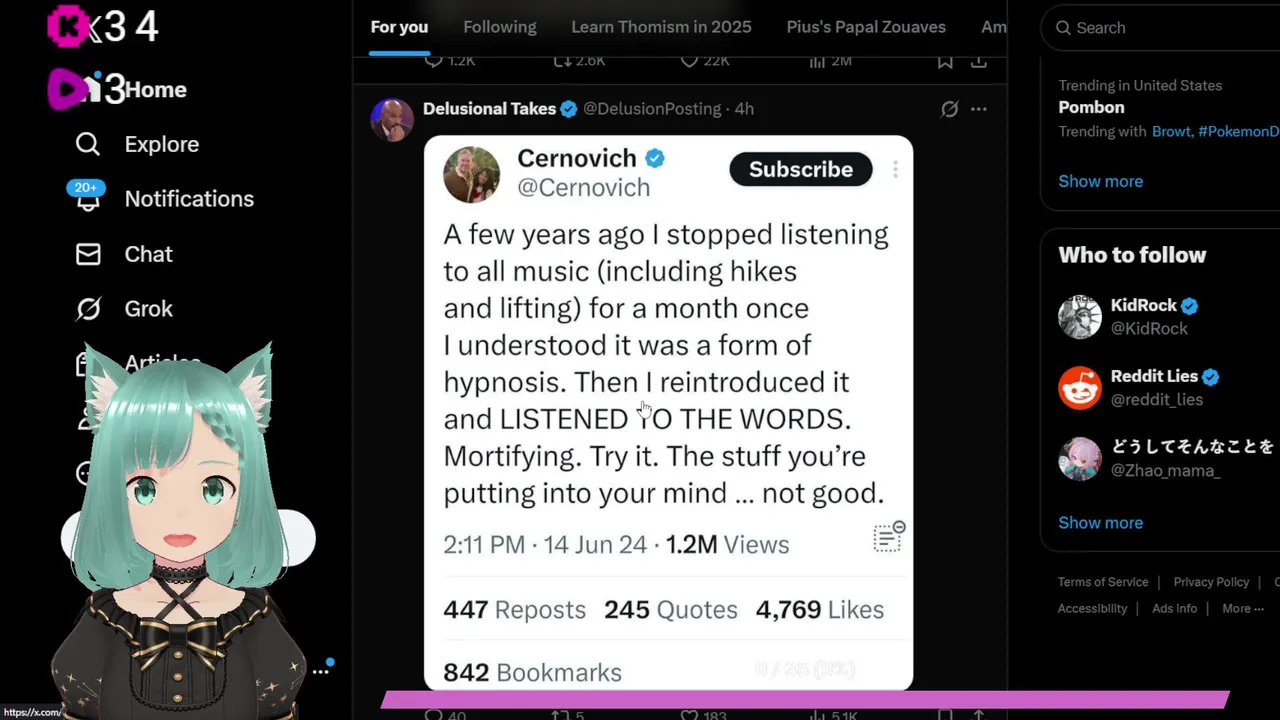Expand the More footer links menu
Screen dimensions: 1280x720
1243,608
